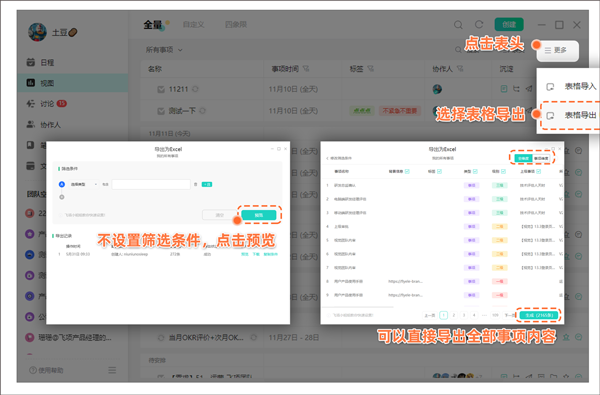
Task: Open 讨论 discussions with 15 badge
Action: coord(46,103)
